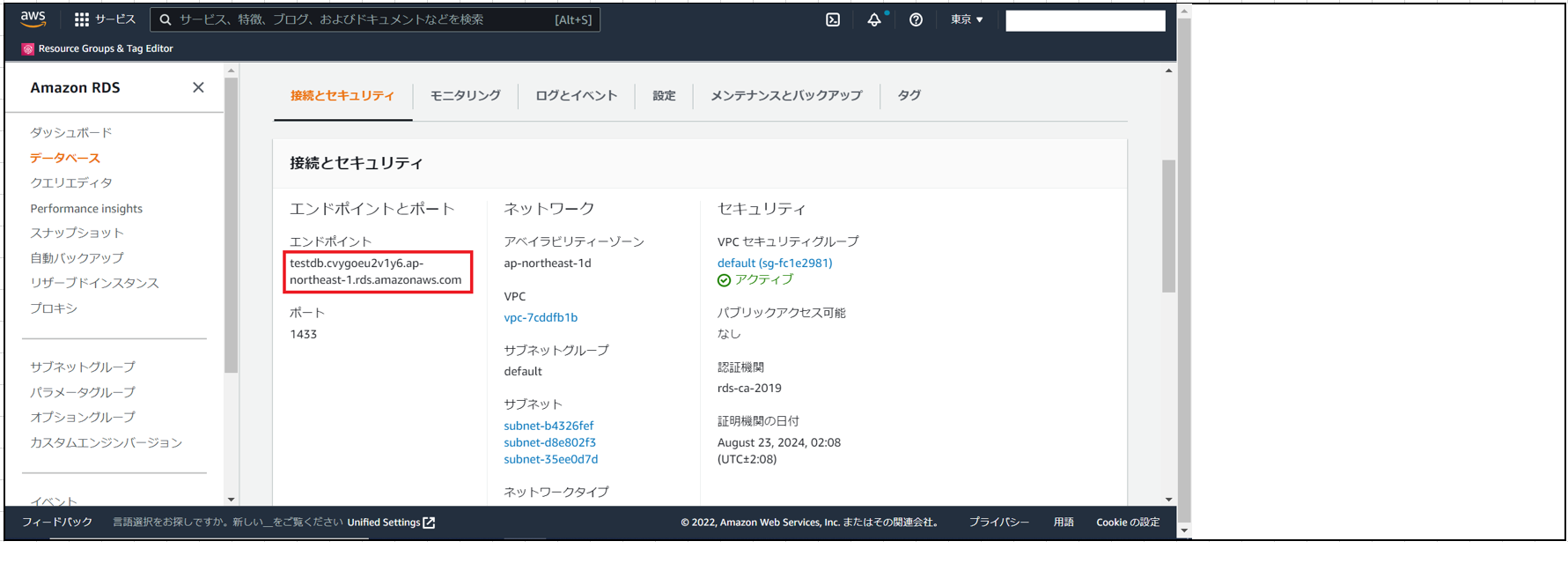
Task: Switch to the 設定 tab
Action: click(664, 95)
